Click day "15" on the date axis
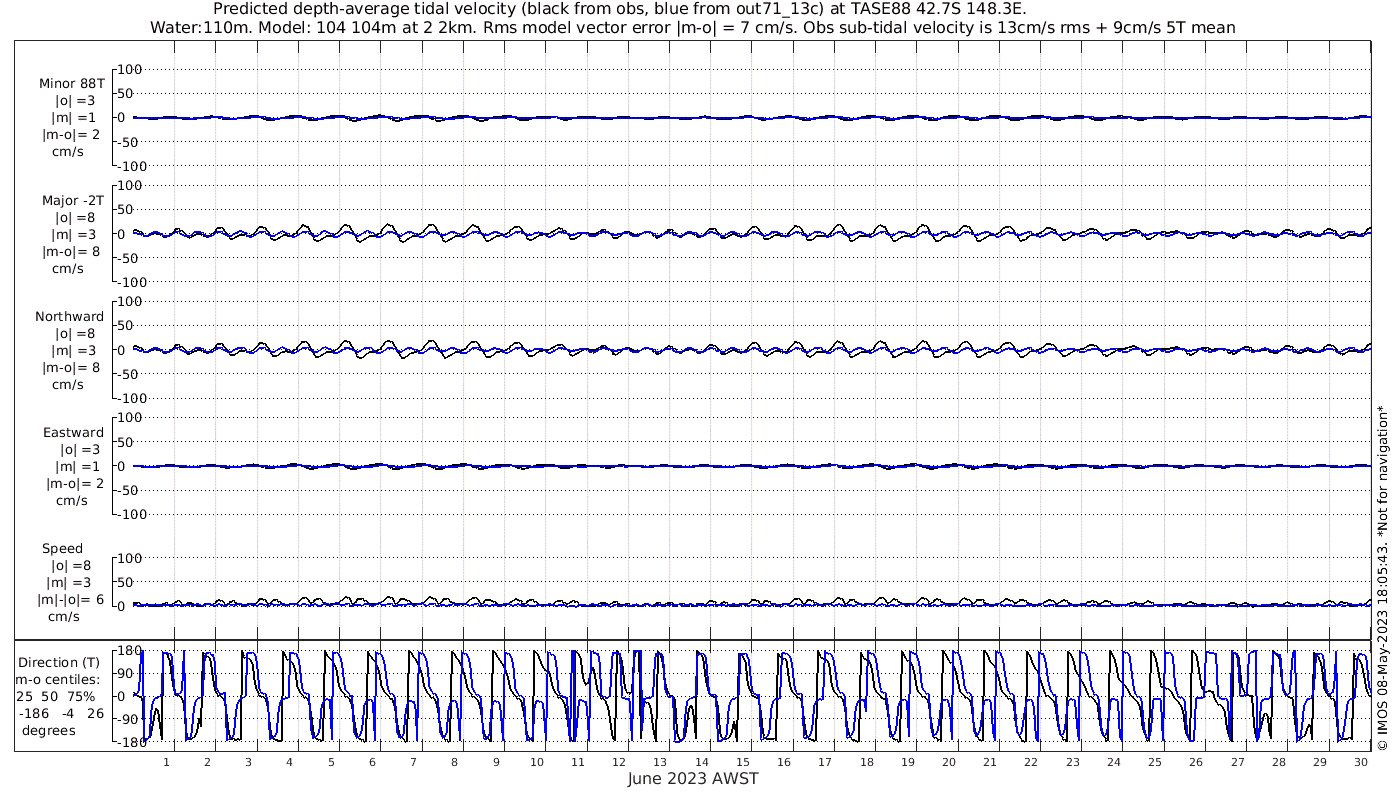This screenshot has height=800, width=1400. coord(743,762)
